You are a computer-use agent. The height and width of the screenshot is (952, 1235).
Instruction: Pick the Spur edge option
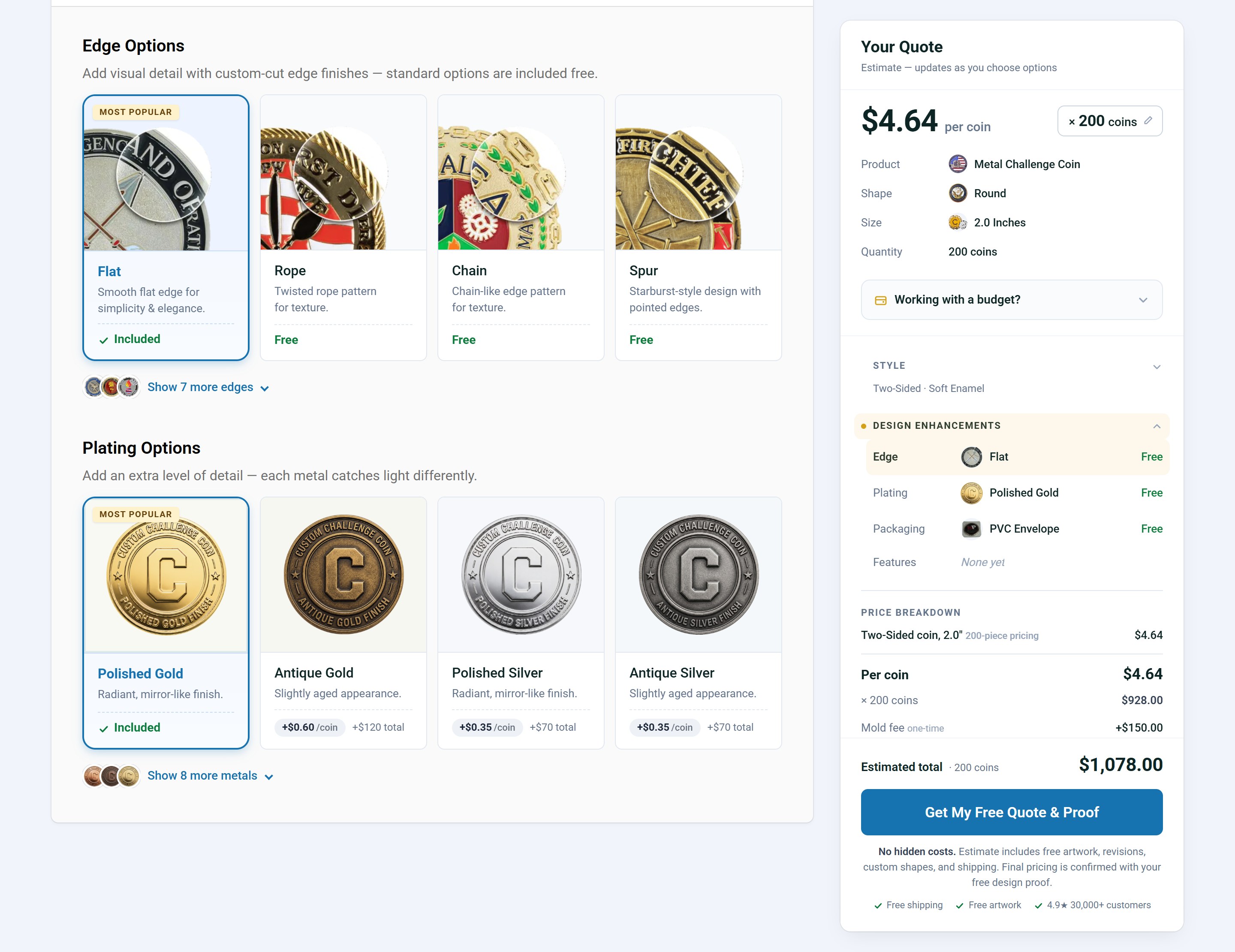tap(699, 227)
